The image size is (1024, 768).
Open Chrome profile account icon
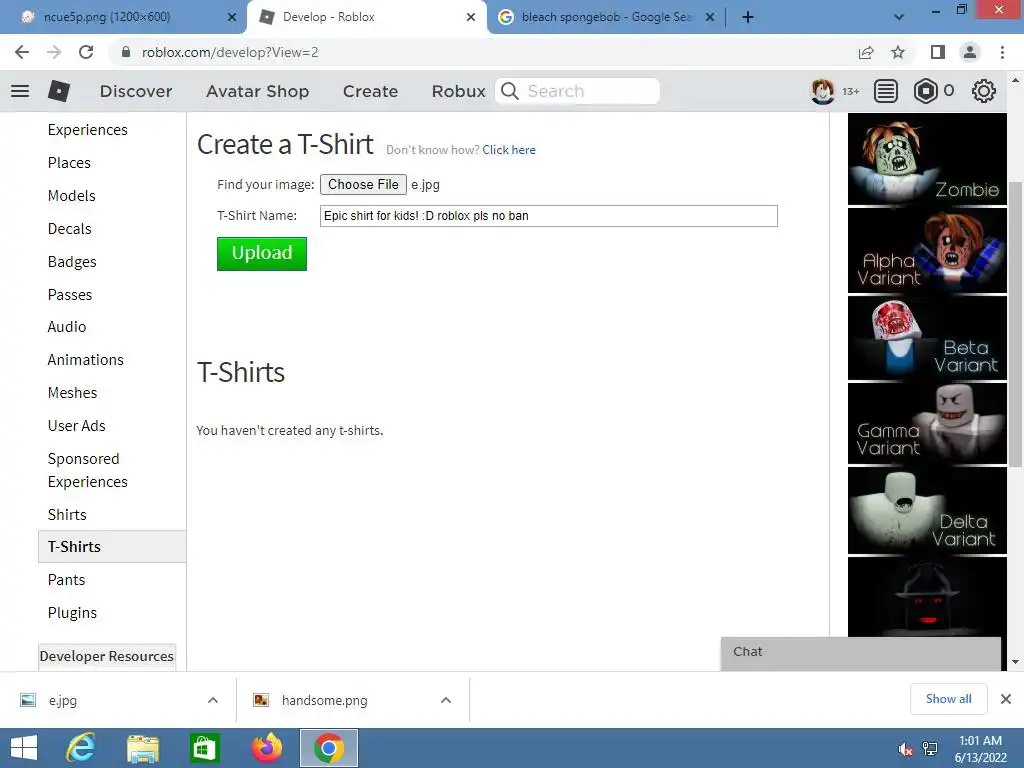970,52
